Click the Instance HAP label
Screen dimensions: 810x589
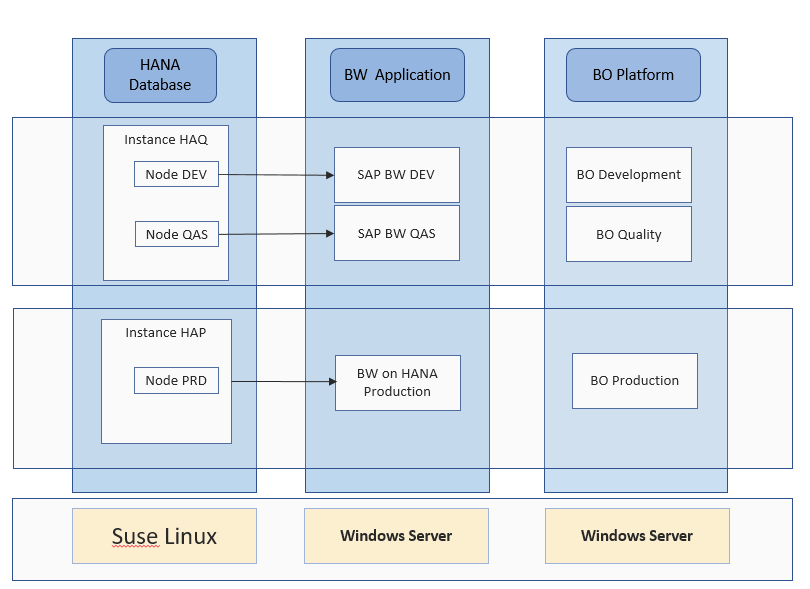point(166,333)
